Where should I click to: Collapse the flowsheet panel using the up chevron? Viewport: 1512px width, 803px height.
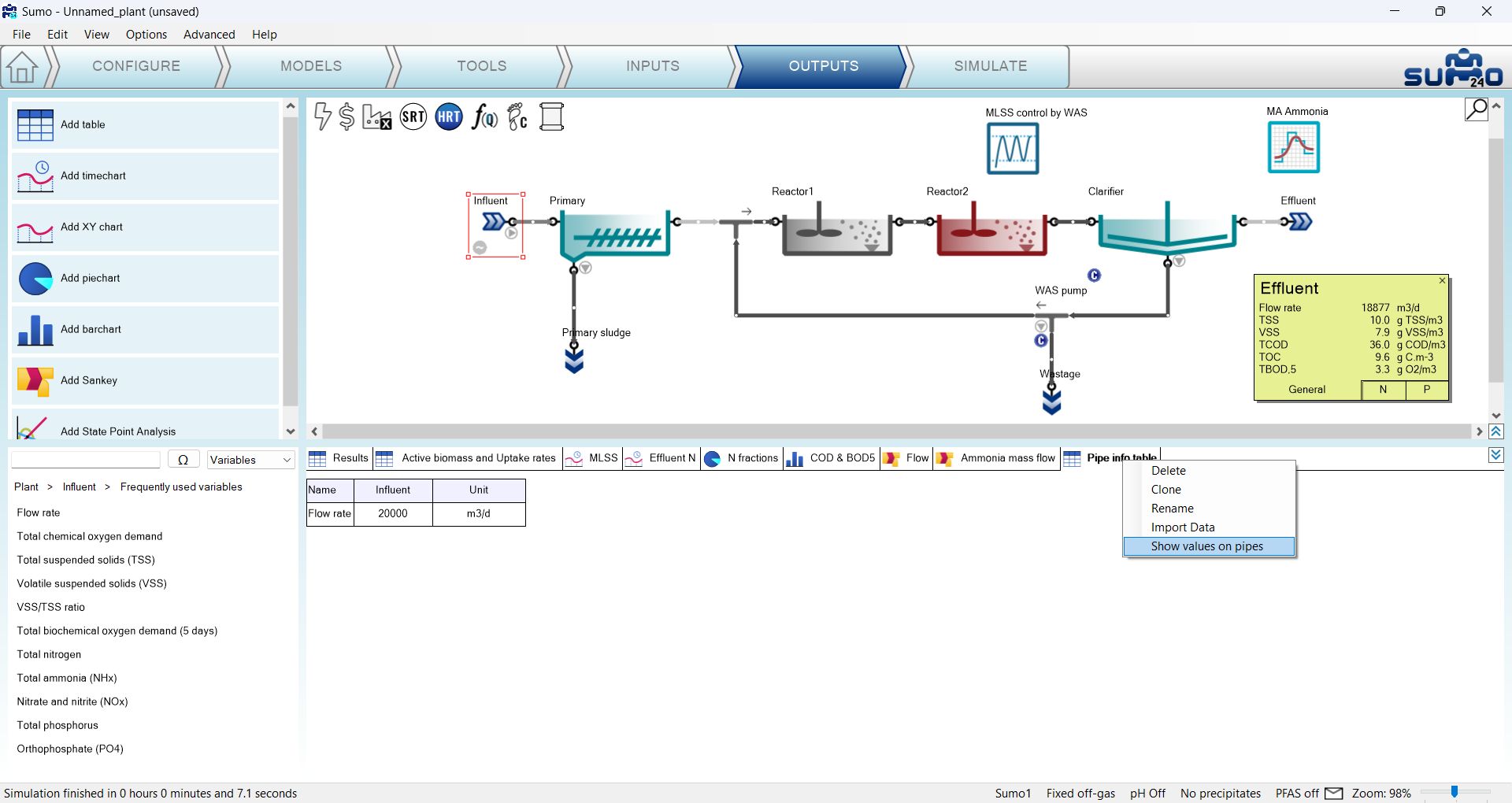(x=1496, y=431)
